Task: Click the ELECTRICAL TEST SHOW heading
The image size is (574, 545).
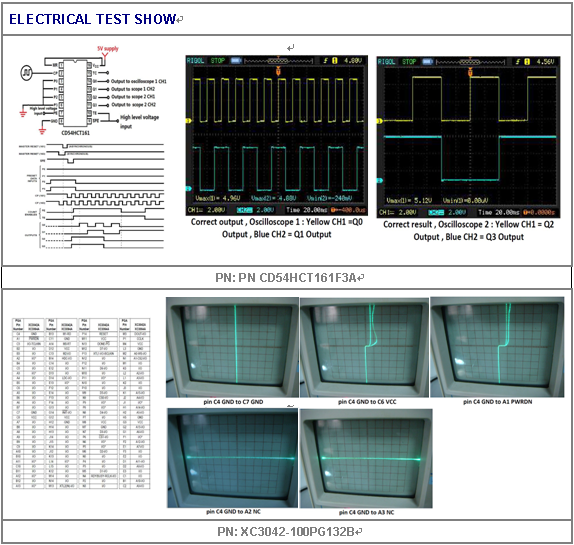Action: click(92, 19)
